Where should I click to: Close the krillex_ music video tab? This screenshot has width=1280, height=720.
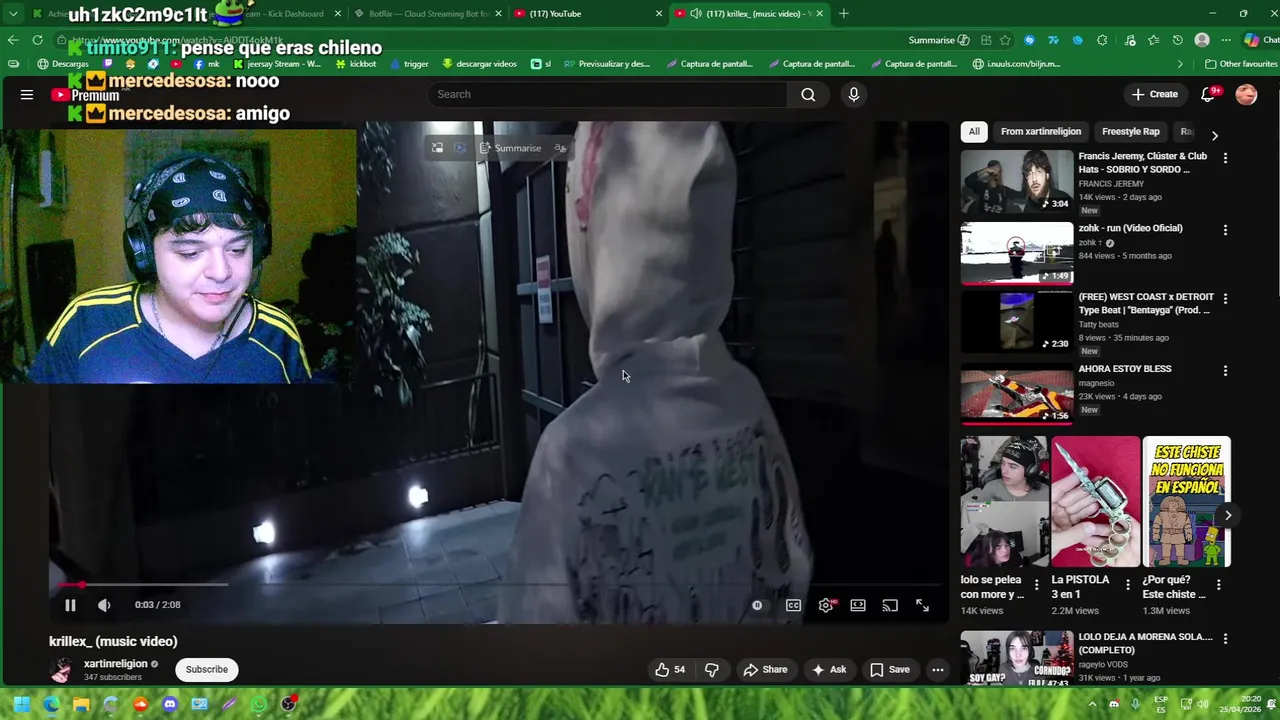820,14
